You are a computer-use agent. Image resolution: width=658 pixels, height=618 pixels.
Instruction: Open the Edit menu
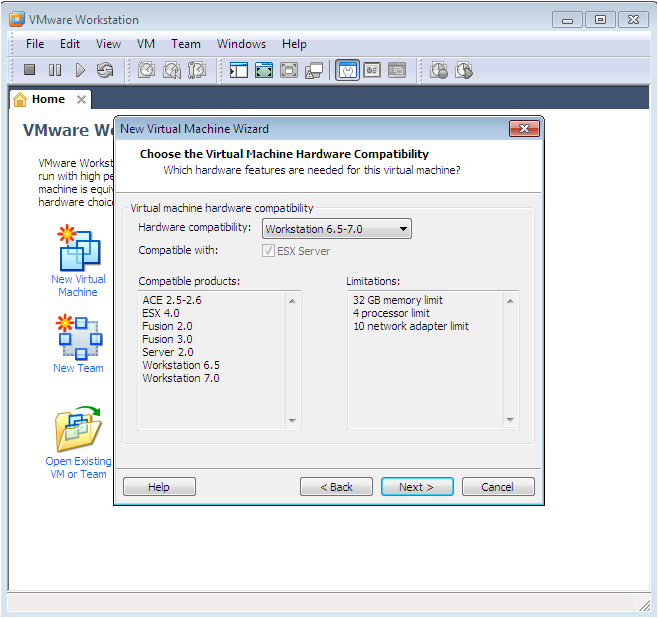[70, 44]
